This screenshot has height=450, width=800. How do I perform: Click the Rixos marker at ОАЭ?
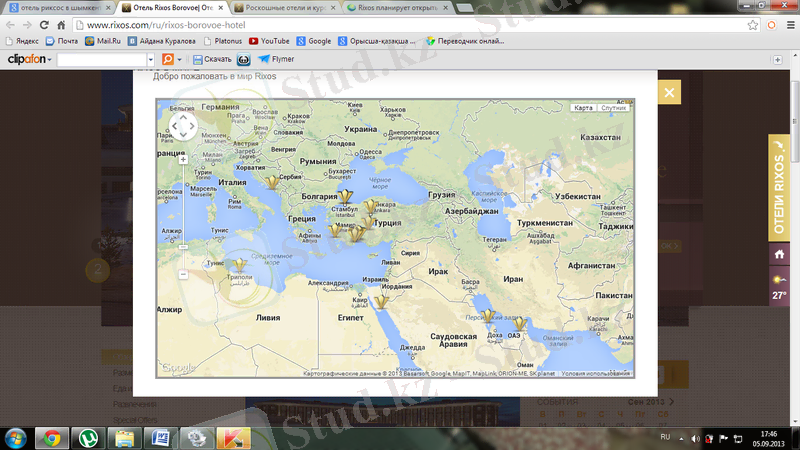(x=519, y=323)
